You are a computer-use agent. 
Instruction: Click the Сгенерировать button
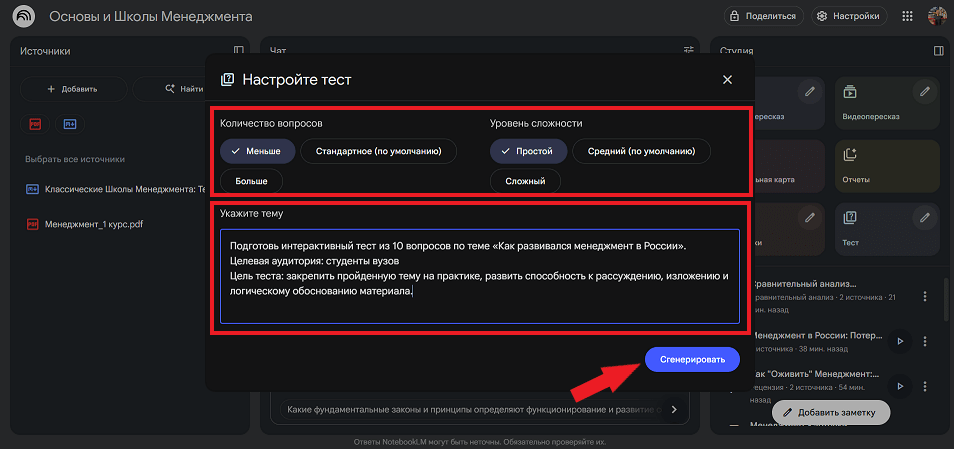click(x=692, y=360)
